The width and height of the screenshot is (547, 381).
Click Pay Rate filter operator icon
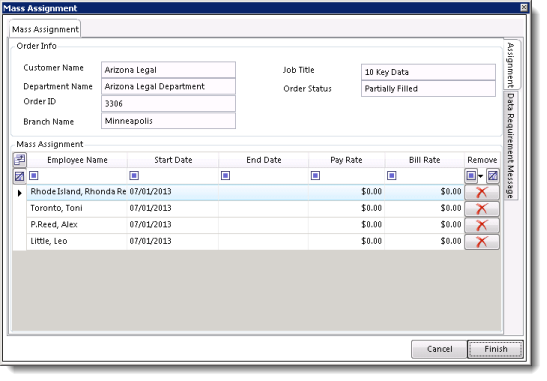(315, 175)
